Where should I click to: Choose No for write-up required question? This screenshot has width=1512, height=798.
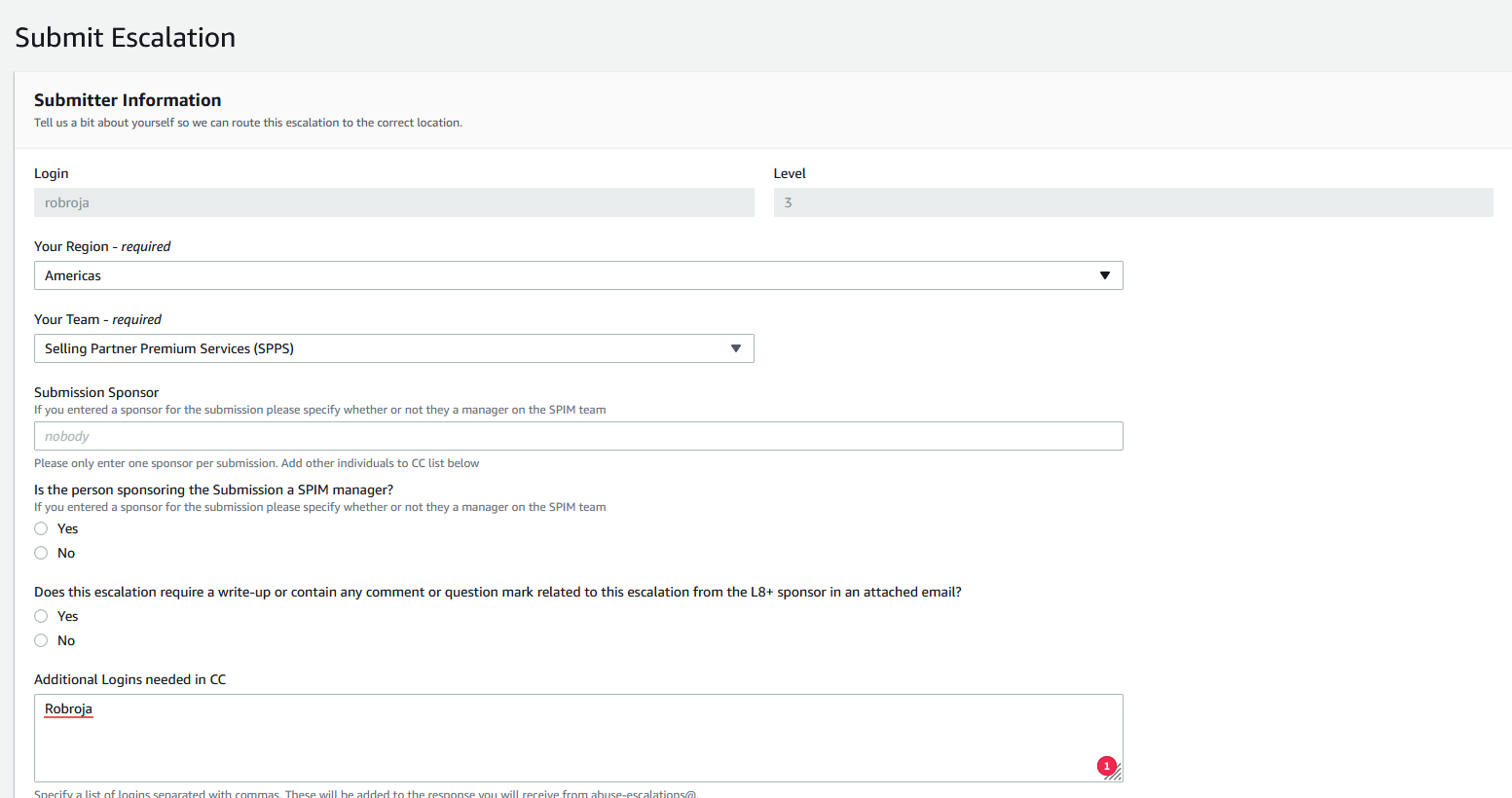41,640
